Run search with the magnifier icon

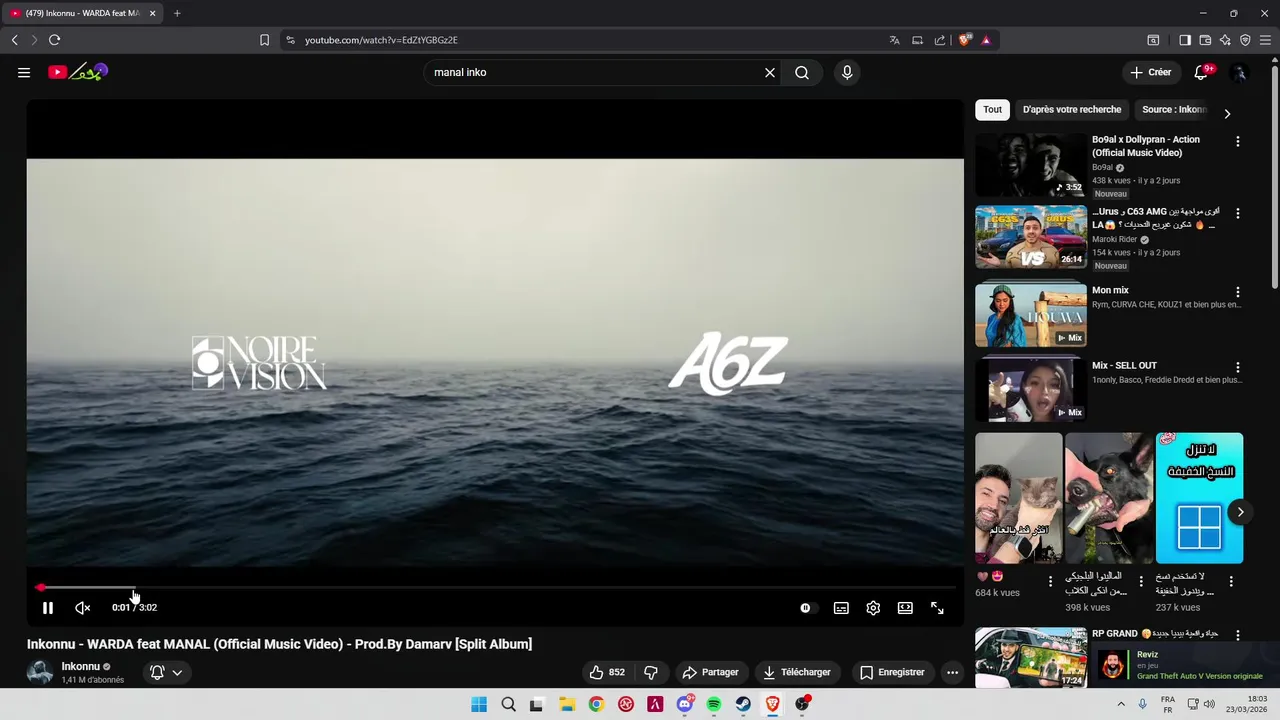[x=802, y=72]
